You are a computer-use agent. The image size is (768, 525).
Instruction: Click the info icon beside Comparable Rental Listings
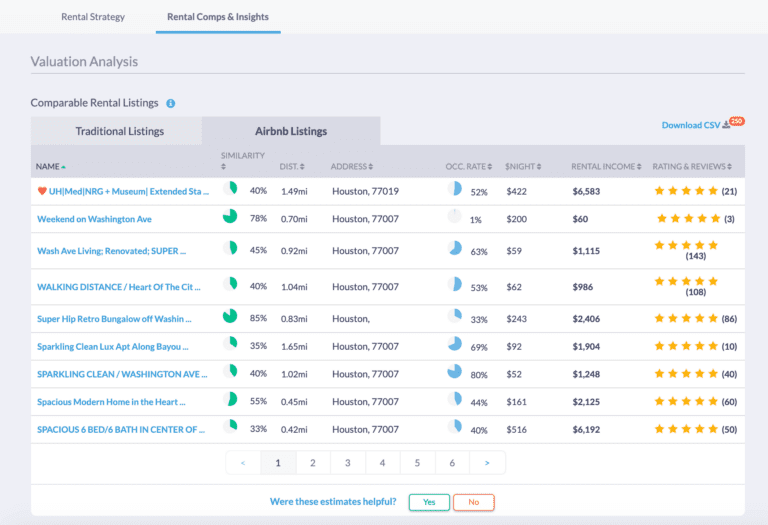171,103
